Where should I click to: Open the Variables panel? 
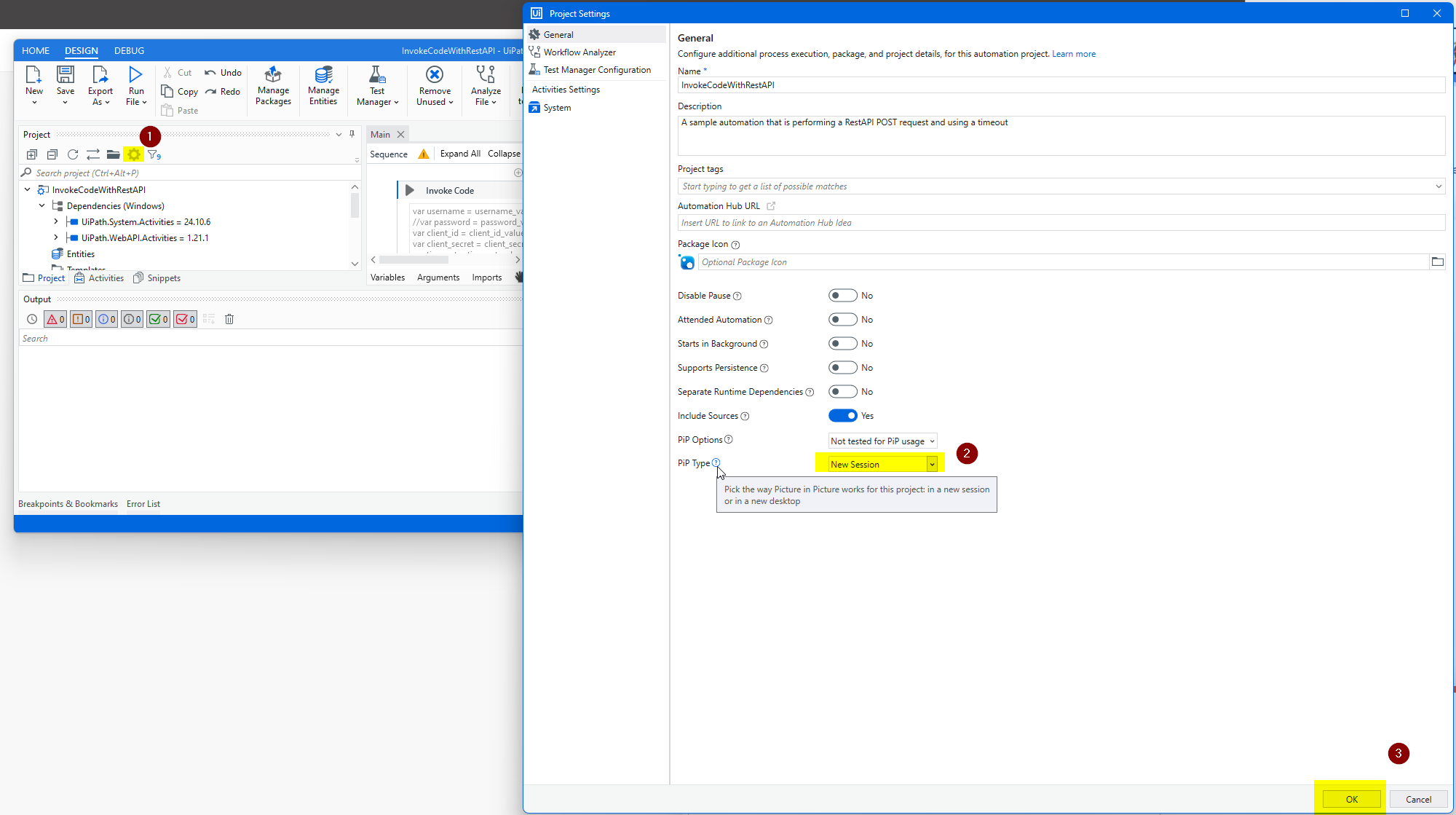coord(387,277)
